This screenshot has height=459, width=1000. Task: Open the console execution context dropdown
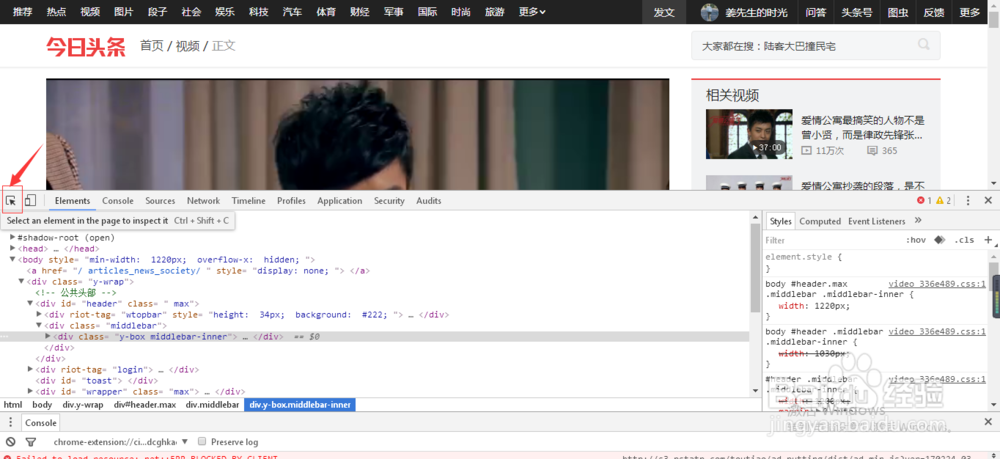121,442
